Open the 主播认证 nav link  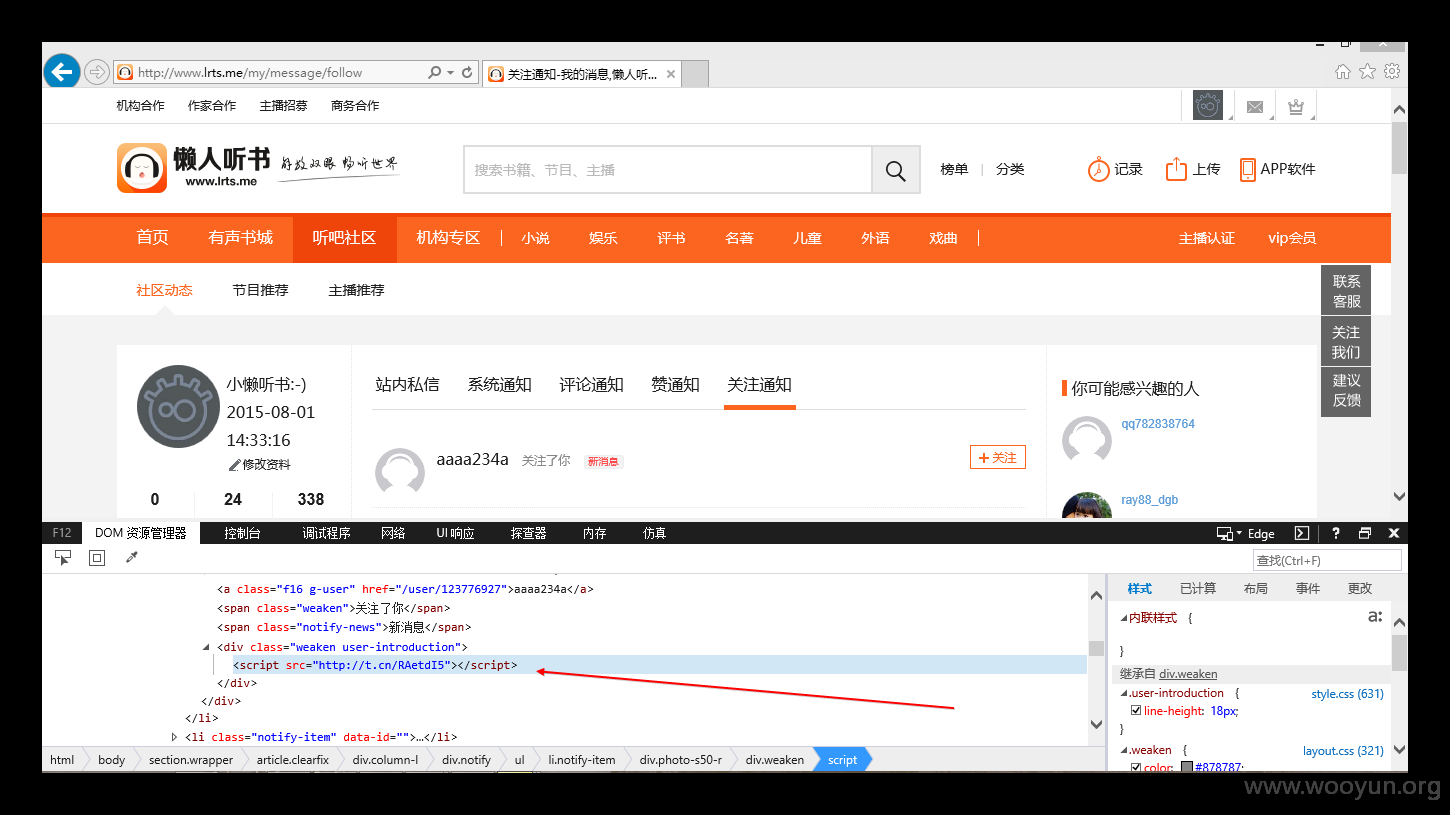coord(1206,238)
